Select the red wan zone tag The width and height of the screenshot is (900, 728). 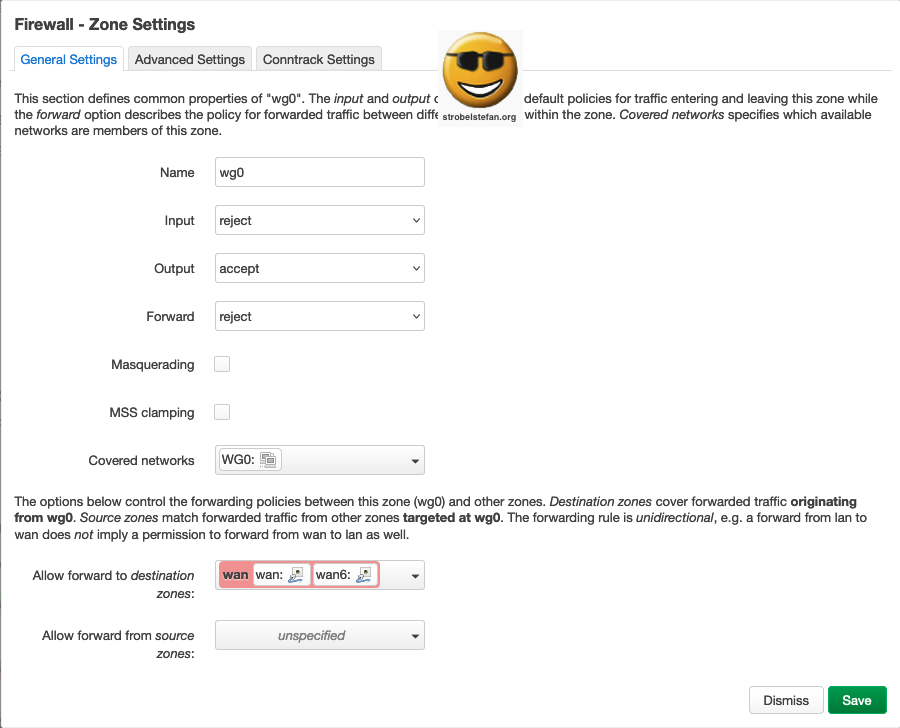pos(235,574)
